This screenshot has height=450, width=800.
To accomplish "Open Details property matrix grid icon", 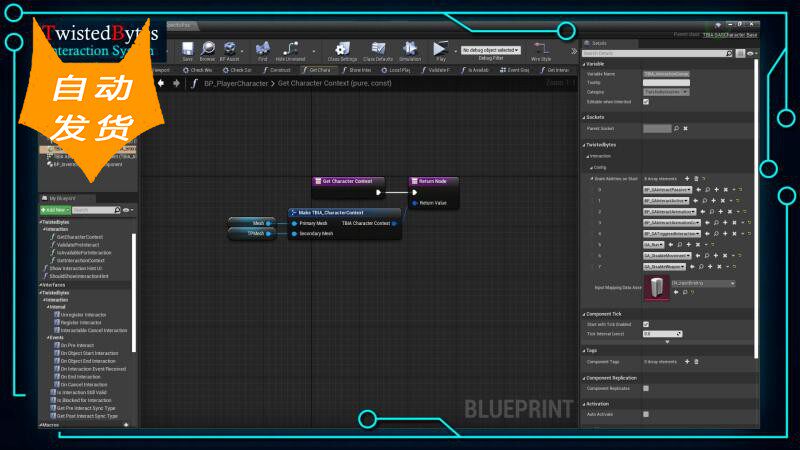I will [740, 53].
